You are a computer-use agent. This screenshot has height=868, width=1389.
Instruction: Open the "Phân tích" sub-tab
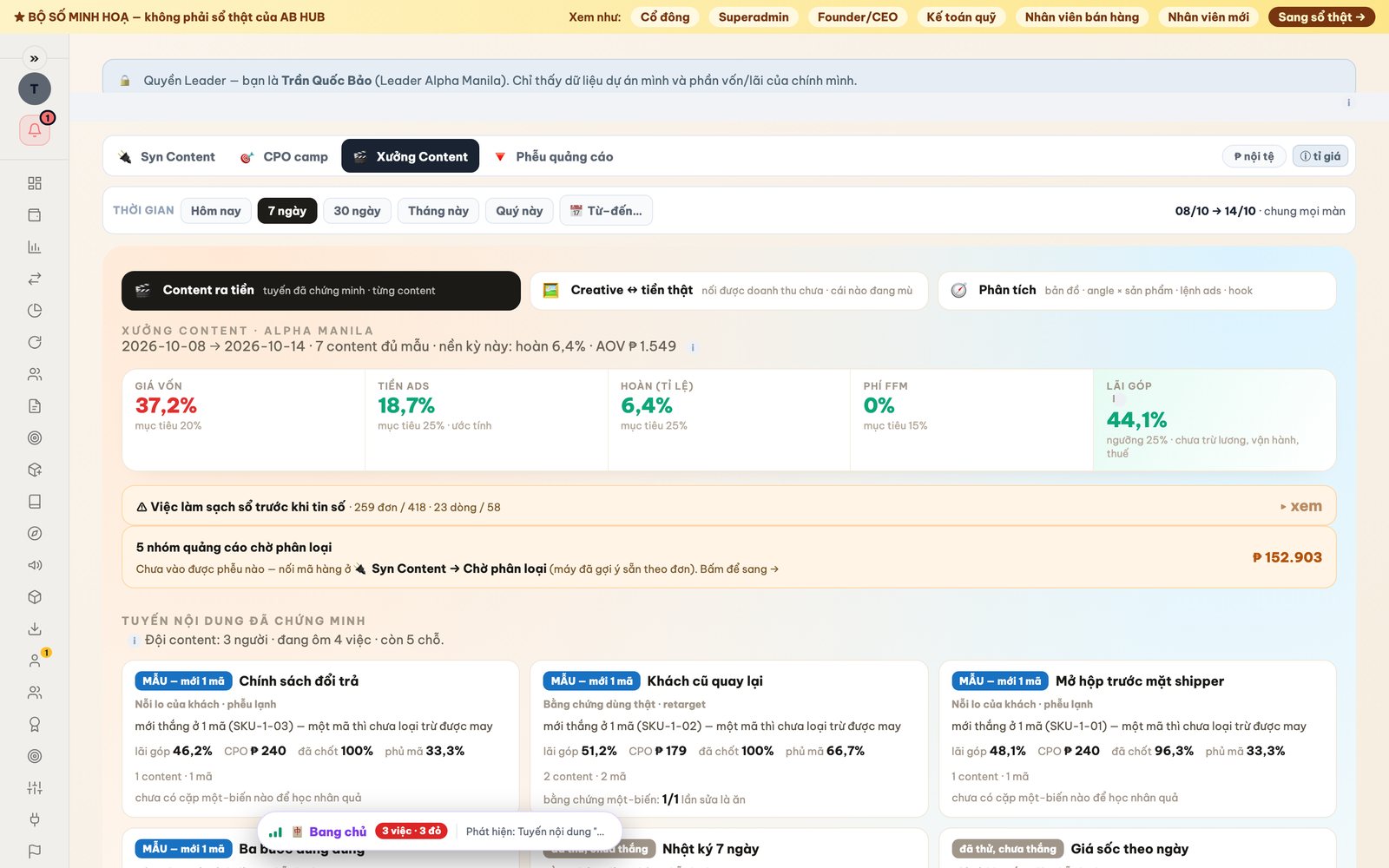coord(1136,291)
